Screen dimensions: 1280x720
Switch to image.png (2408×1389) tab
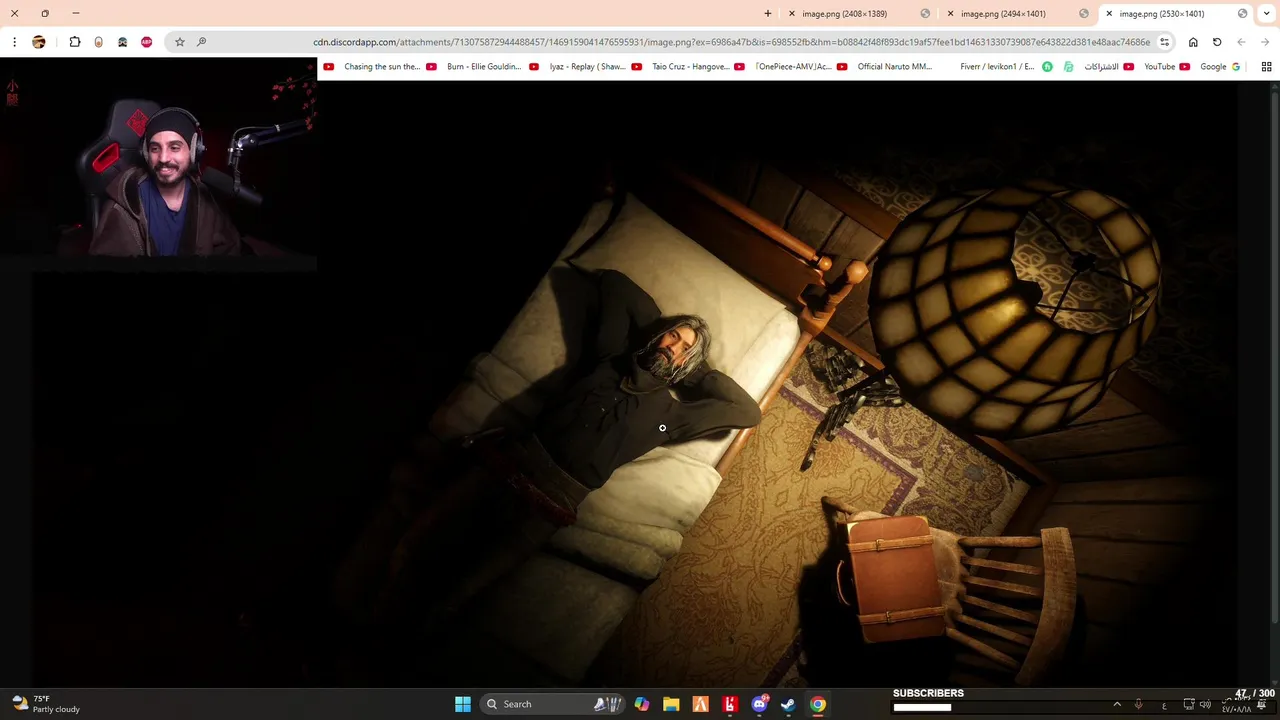coord(857,14)
